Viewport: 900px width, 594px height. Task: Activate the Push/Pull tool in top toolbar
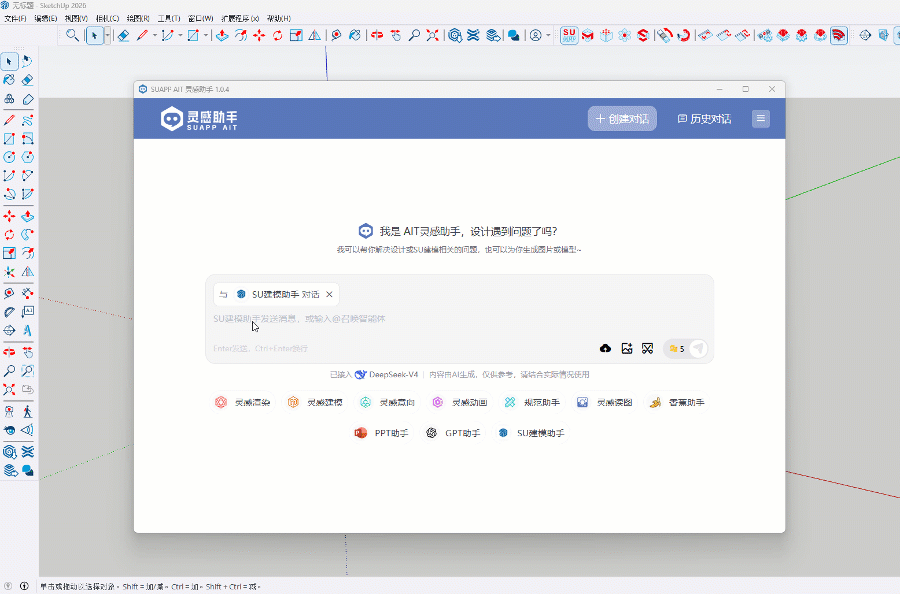222,36
